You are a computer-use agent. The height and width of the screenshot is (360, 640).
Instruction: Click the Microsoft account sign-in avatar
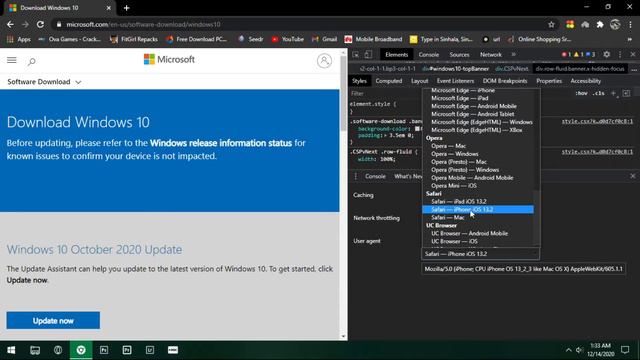pos(324,61)
